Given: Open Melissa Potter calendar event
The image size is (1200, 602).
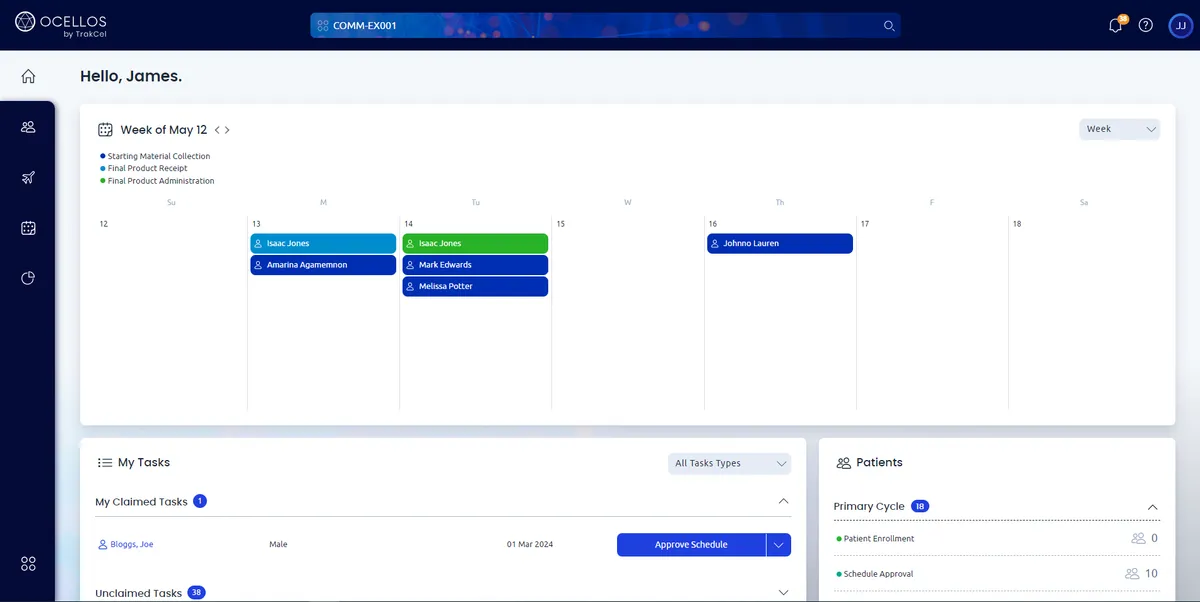Looking at the screenshot, I should (475, 287).
